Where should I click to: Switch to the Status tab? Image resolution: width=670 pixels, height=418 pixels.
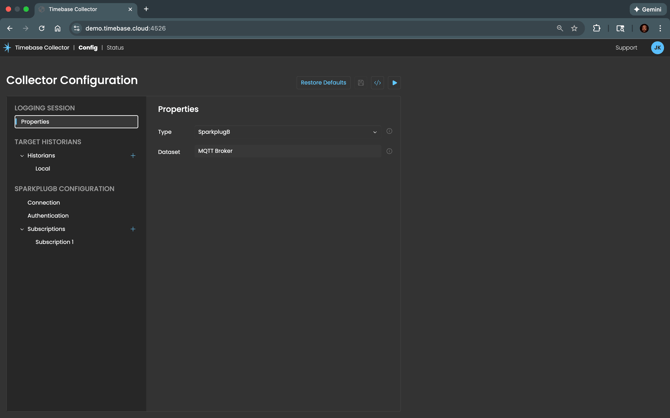(115, 48)
